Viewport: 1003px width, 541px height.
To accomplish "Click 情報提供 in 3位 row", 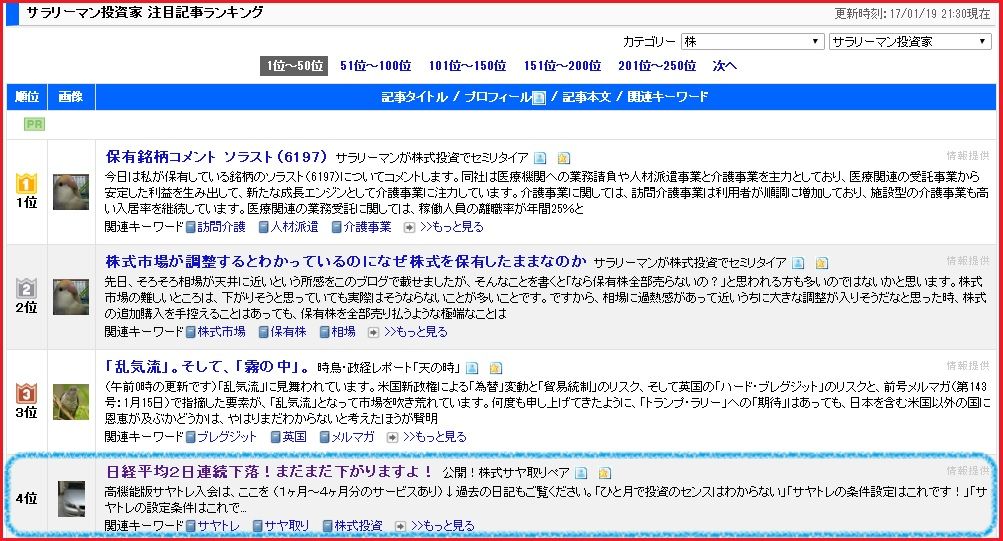I will tap(967, 365).
